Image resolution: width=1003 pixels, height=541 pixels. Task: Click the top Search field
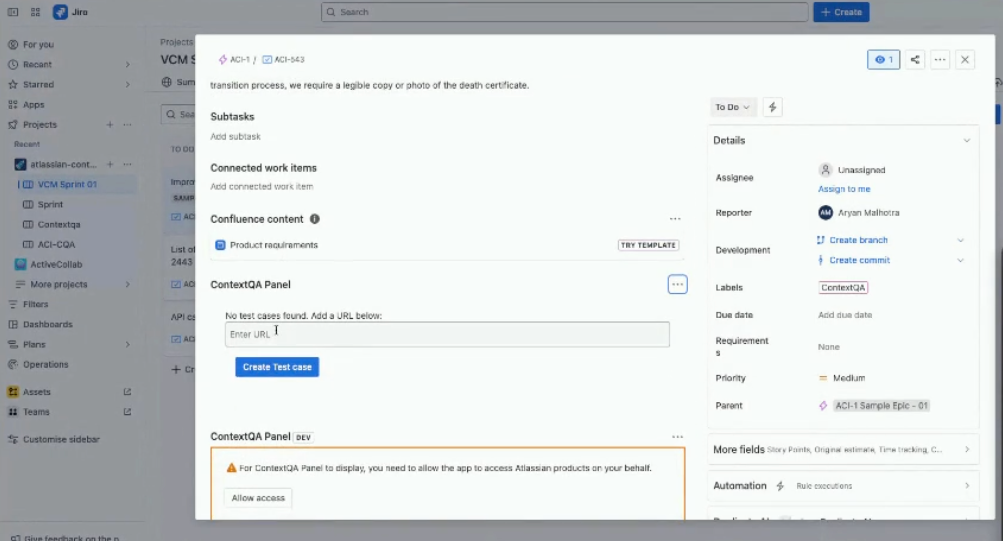click(x=565, y=12)
